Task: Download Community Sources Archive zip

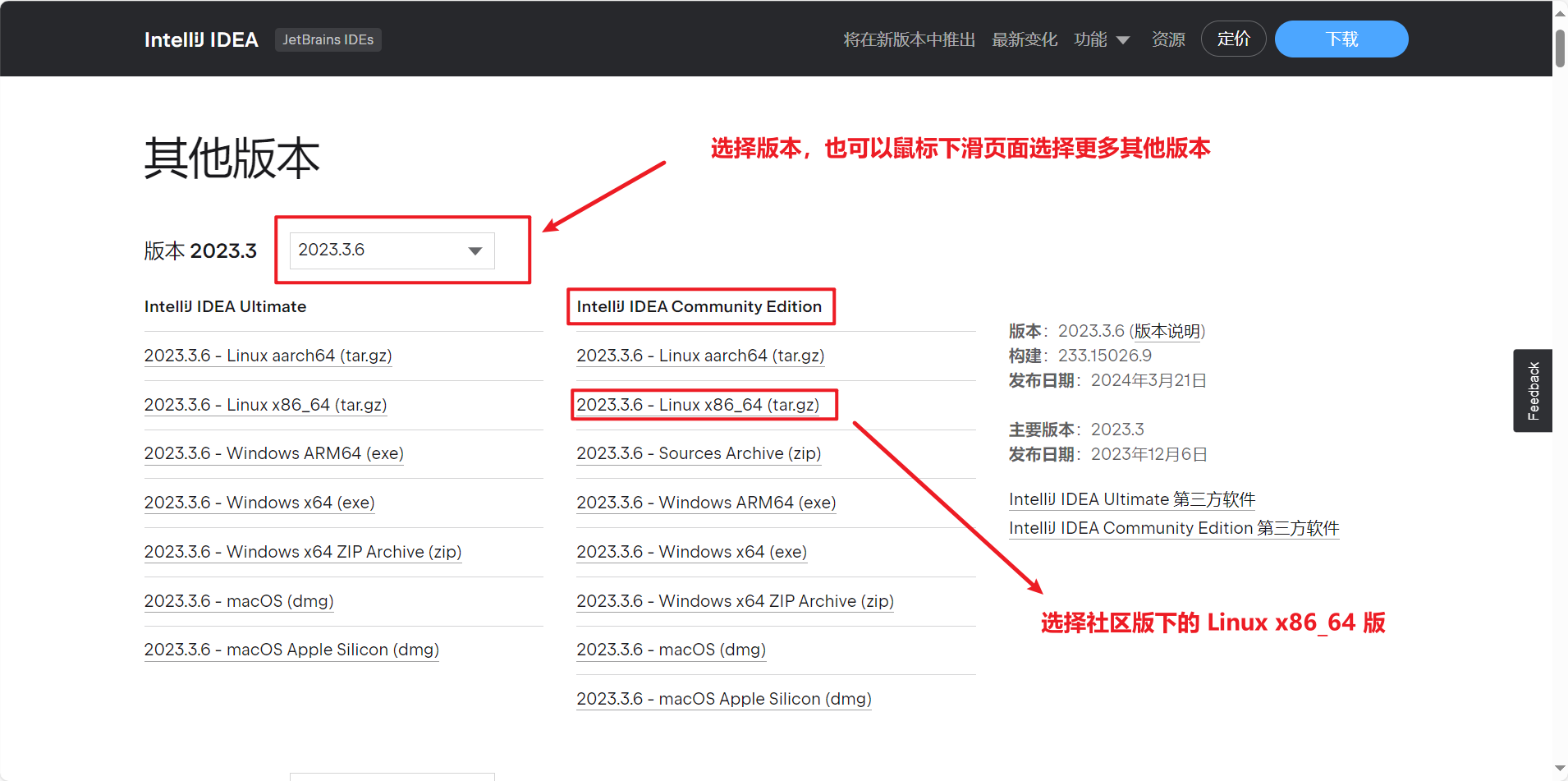Action: 699,453
